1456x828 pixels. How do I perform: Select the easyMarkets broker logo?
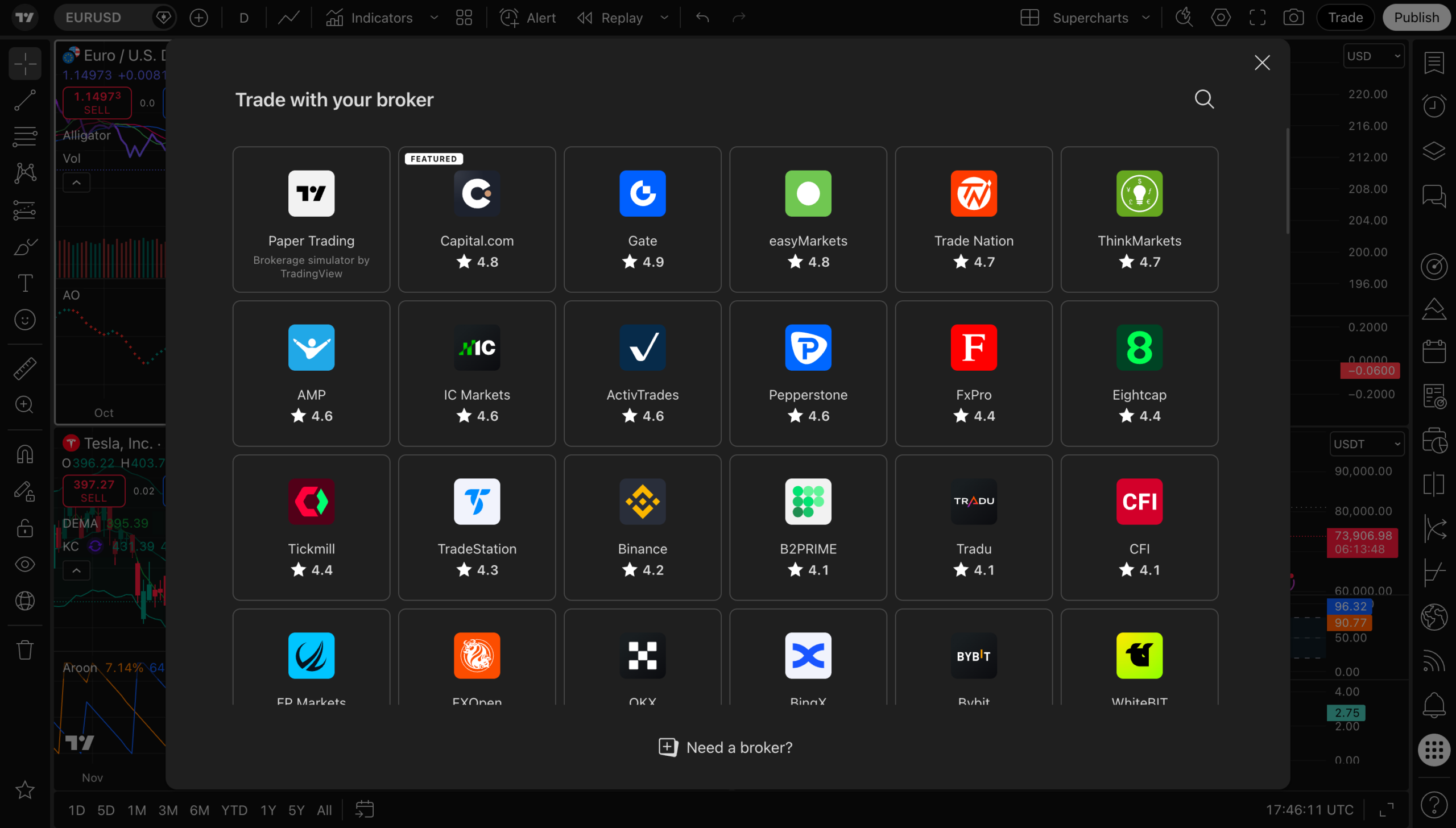pos(808,193)
